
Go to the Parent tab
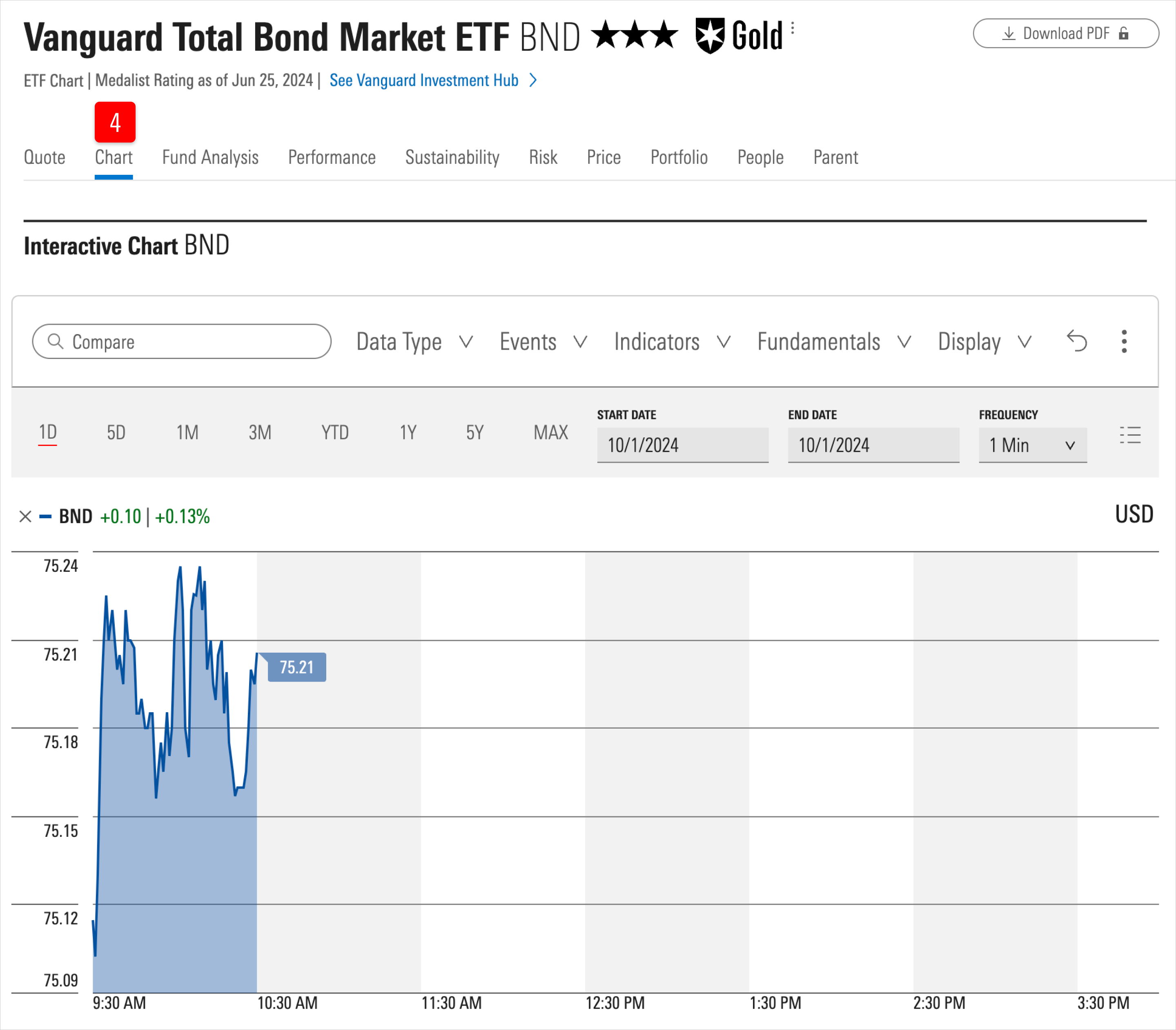click(836, 157)
